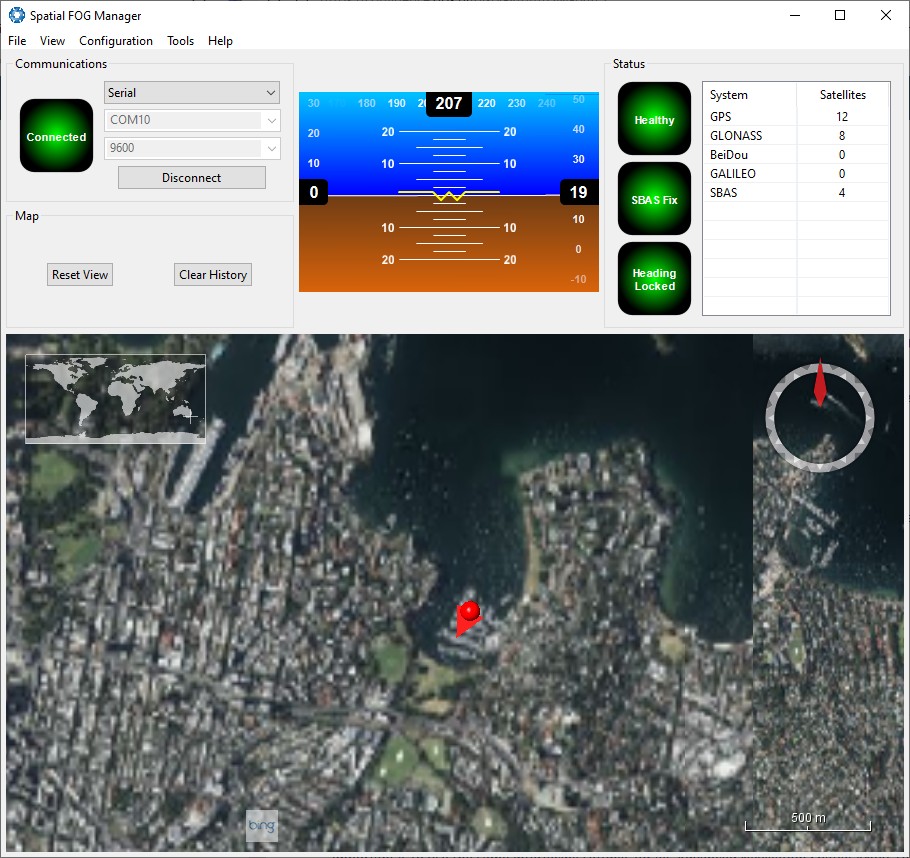Open the Configuration menu
Image resolution: width=910 pixels, height=858 pixels.
[x=116, y=41]
